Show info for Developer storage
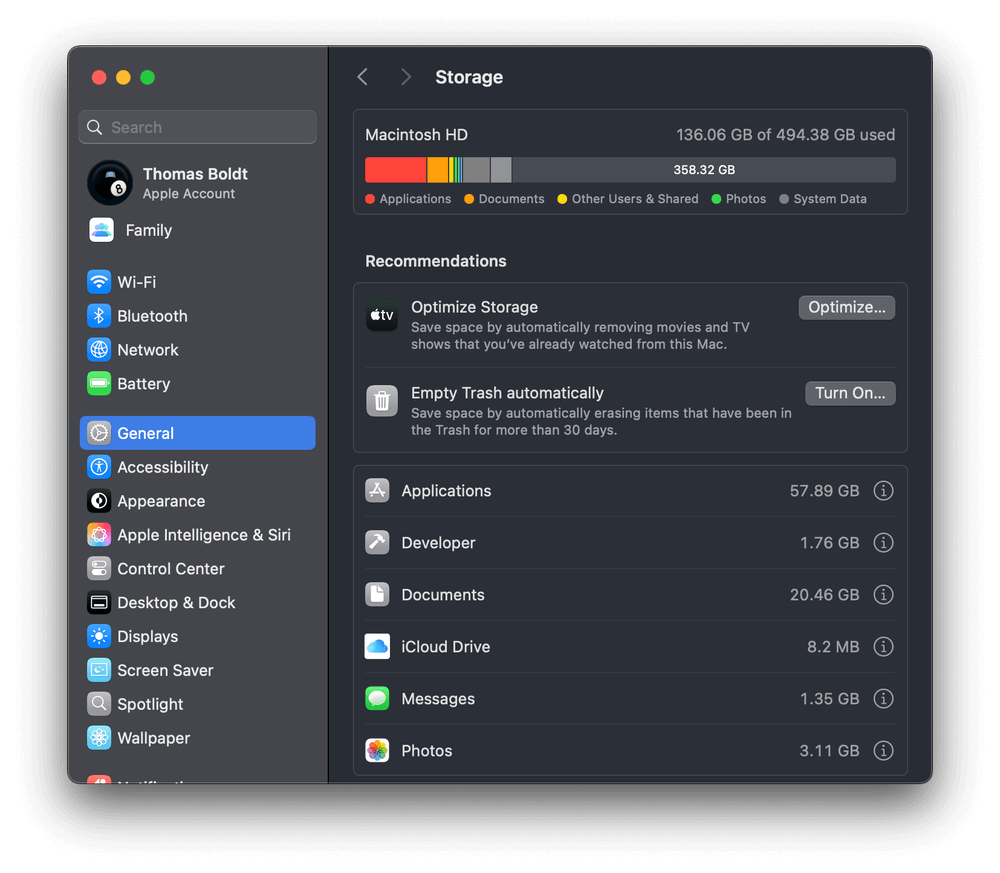Screen dimensions: 1000x873 click(883, 543)
